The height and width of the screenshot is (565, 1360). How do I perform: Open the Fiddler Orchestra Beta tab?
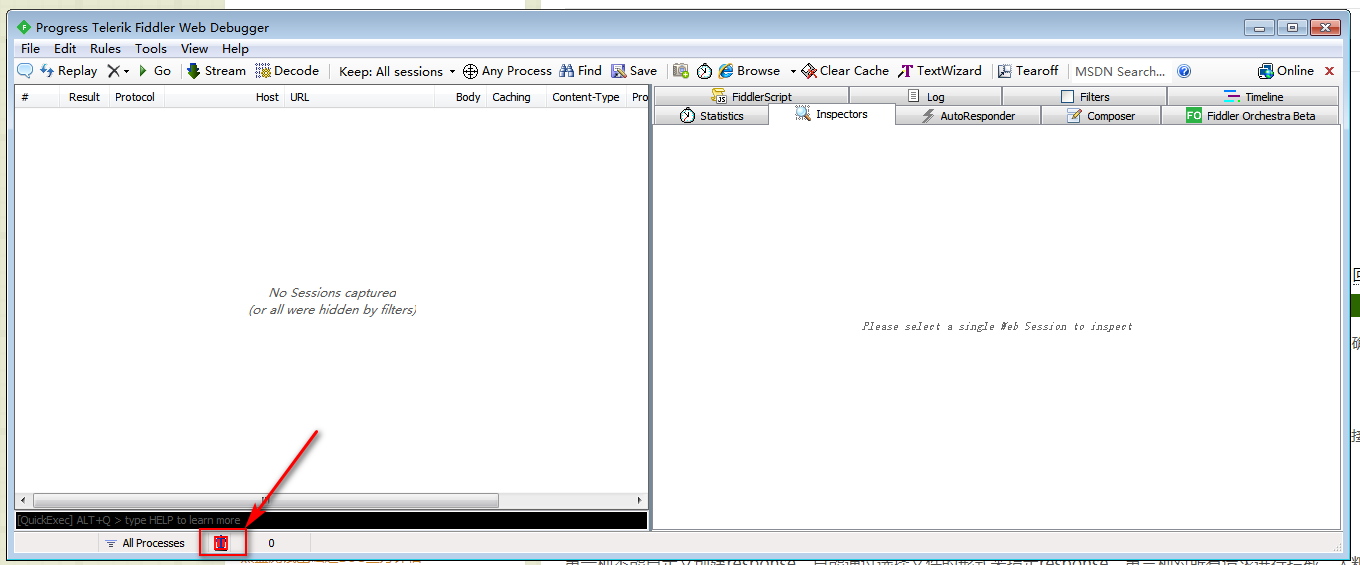click(x=1250, y=116)
